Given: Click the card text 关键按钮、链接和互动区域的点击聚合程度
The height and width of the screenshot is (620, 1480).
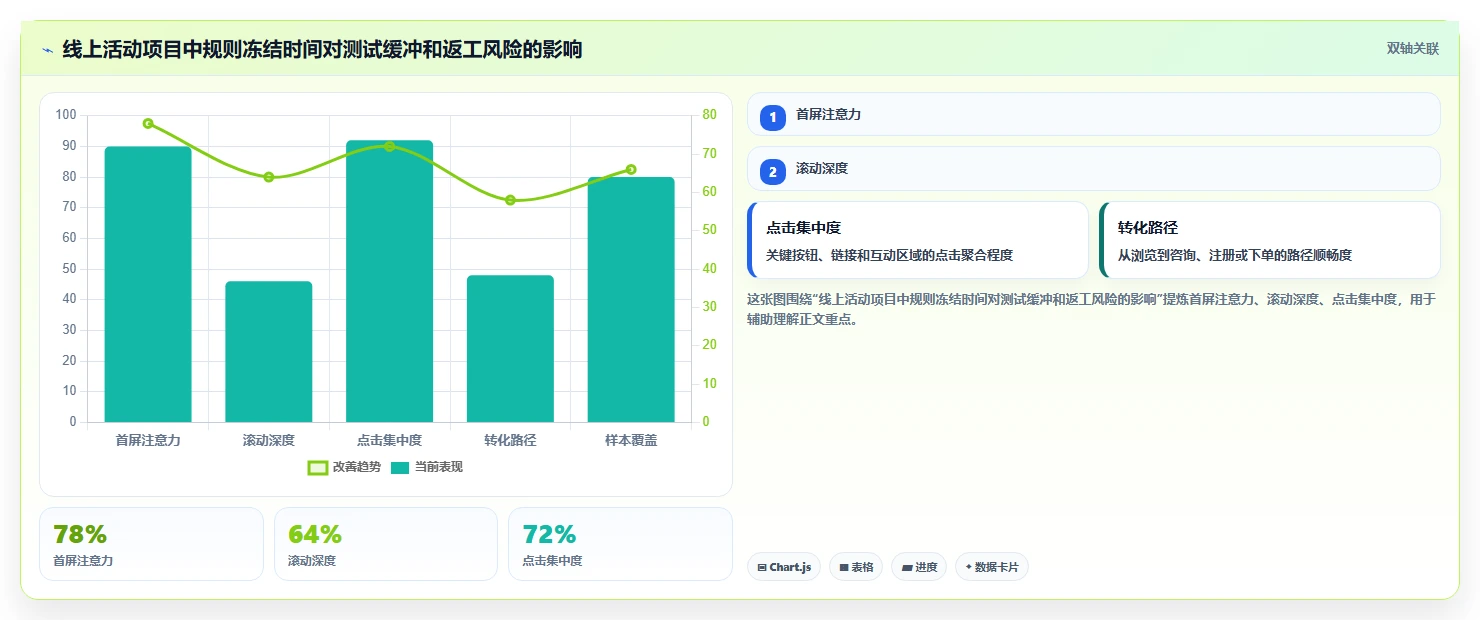Looking at the screenshot, I should click(x=889, y=255).
